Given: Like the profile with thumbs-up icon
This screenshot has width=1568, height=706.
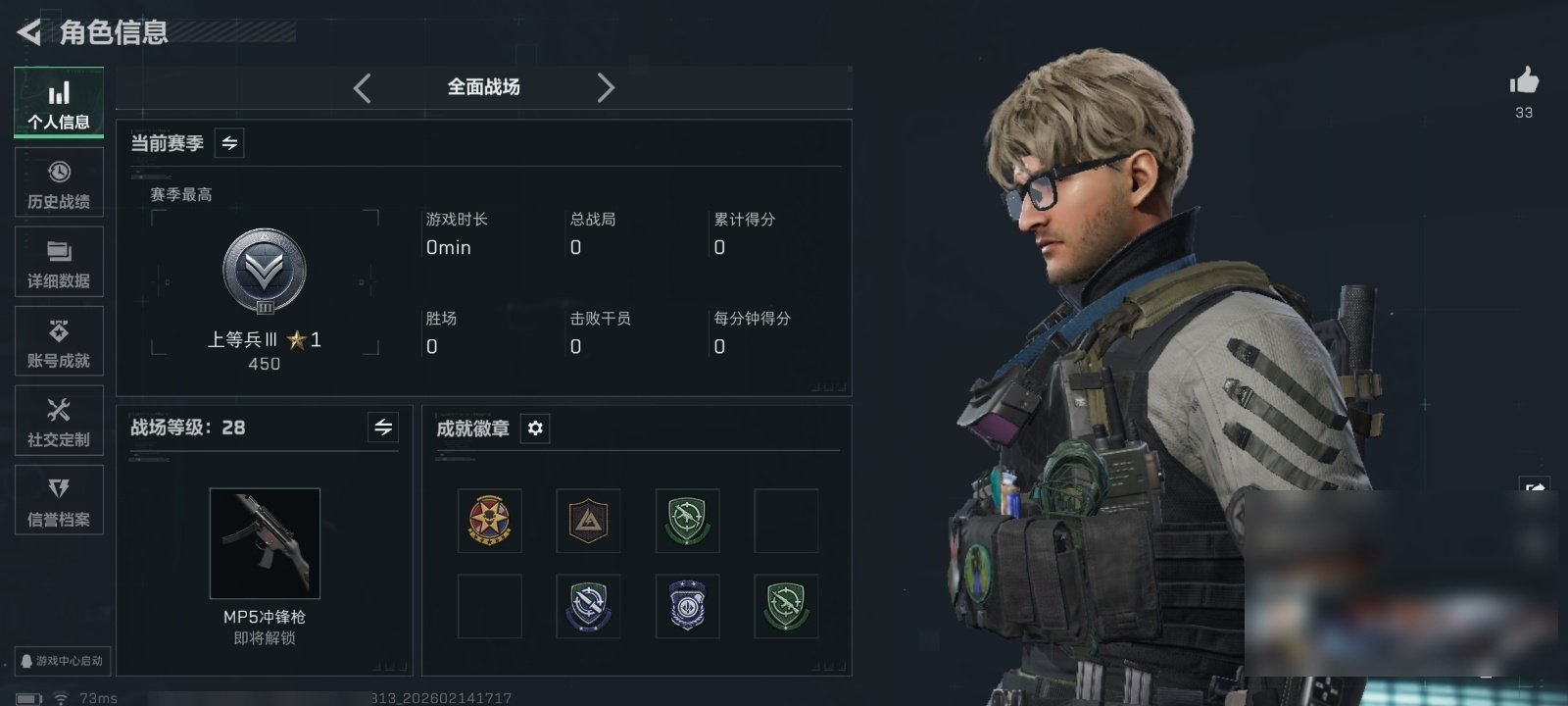Looking at the screenshot, I should coord(1524,80).
